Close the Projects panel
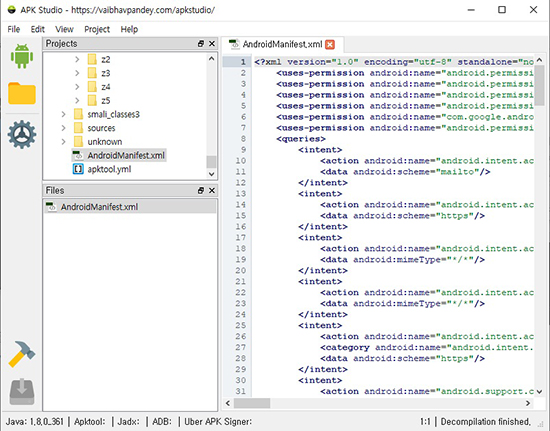Screen dimensions: 550x431 pos(212,43)
